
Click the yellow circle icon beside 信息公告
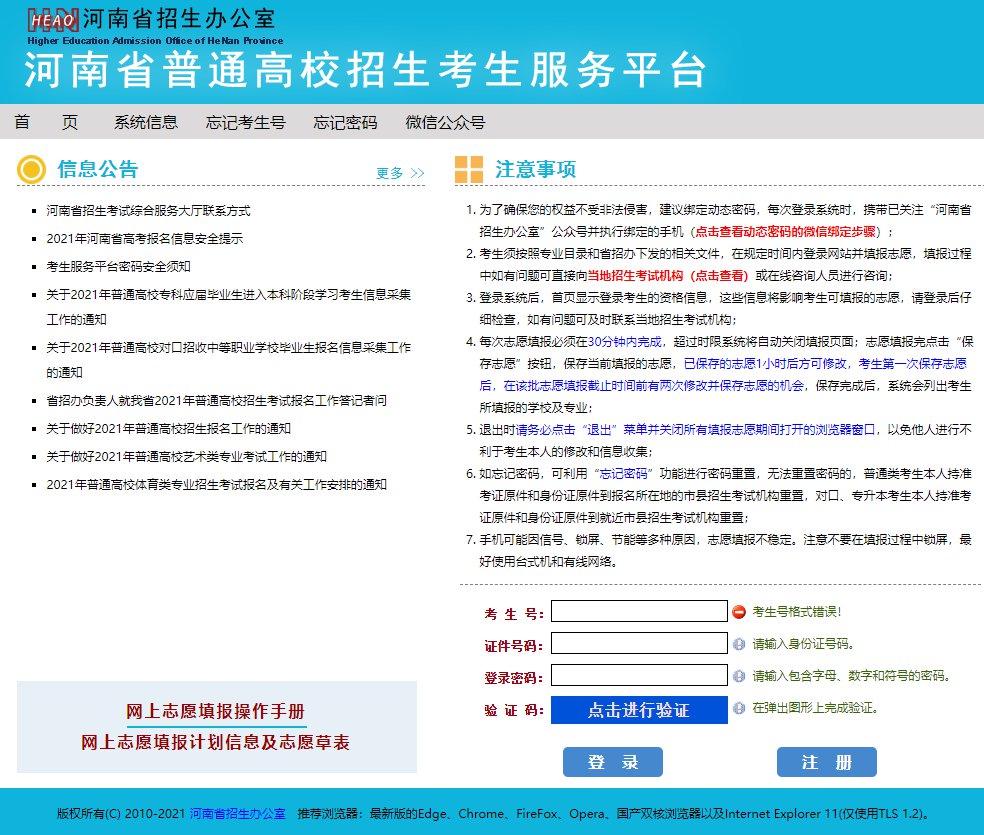[x=31, y=170]
